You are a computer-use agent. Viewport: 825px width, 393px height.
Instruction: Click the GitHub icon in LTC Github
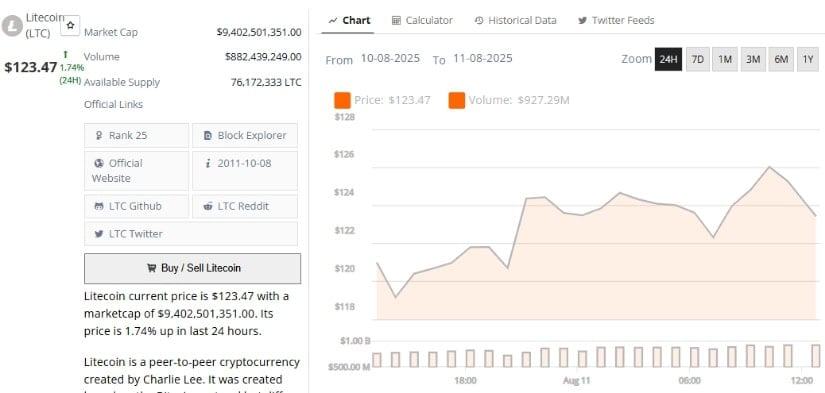[x=99, y=206]
